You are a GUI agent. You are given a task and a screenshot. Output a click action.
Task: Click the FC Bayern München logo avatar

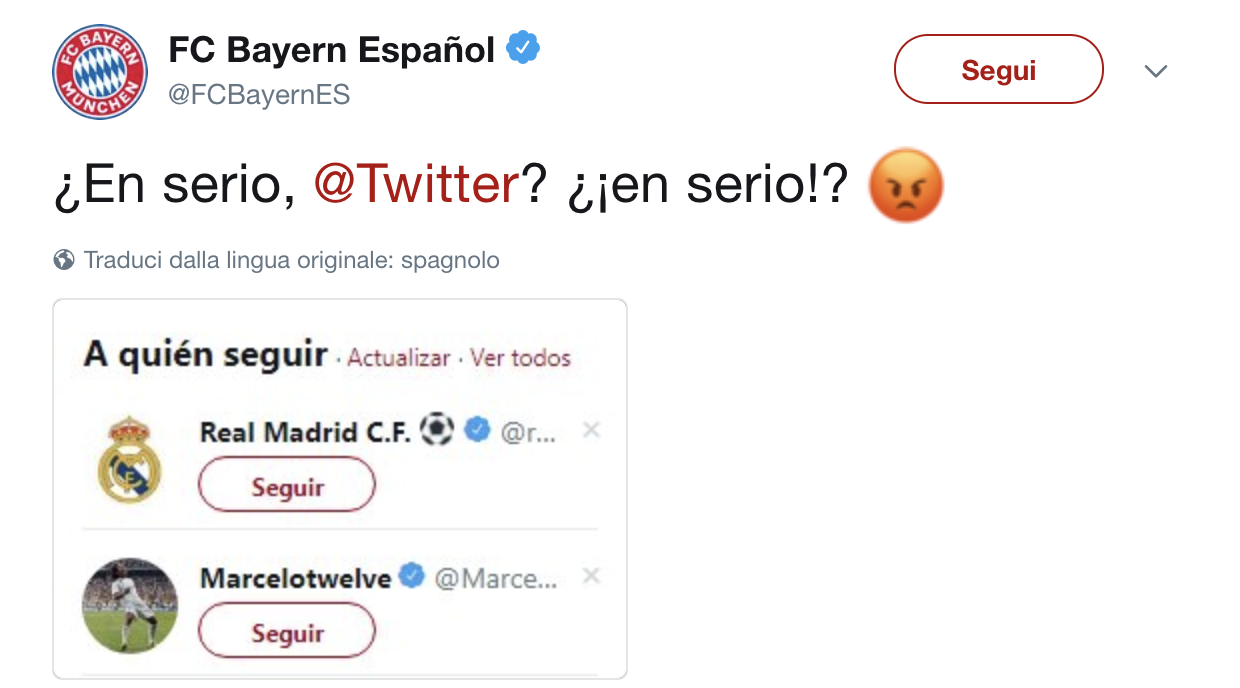(x=100, y=72)
